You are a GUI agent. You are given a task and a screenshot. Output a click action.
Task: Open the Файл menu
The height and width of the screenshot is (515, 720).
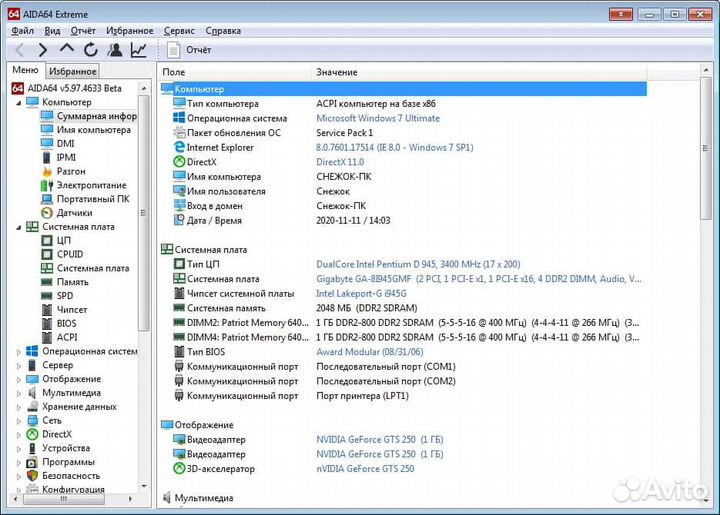tap(22, 31)
